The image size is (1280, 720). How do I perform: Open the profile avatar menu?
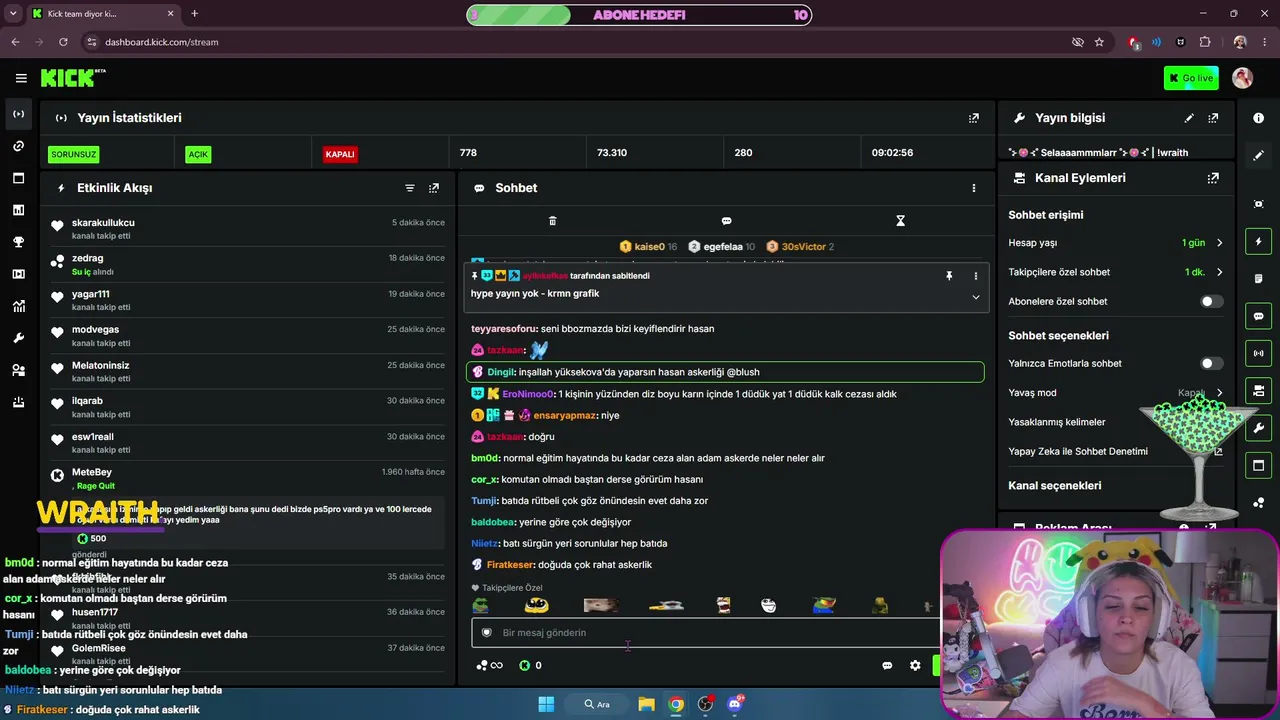coord(1242,78)
